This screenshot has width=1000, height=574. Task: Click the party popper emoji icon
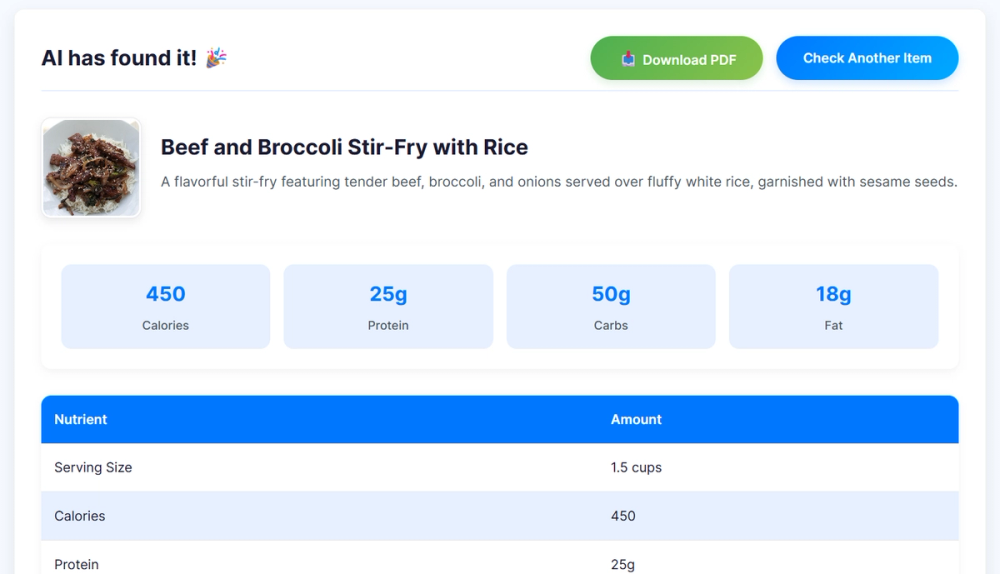(216, 58)
